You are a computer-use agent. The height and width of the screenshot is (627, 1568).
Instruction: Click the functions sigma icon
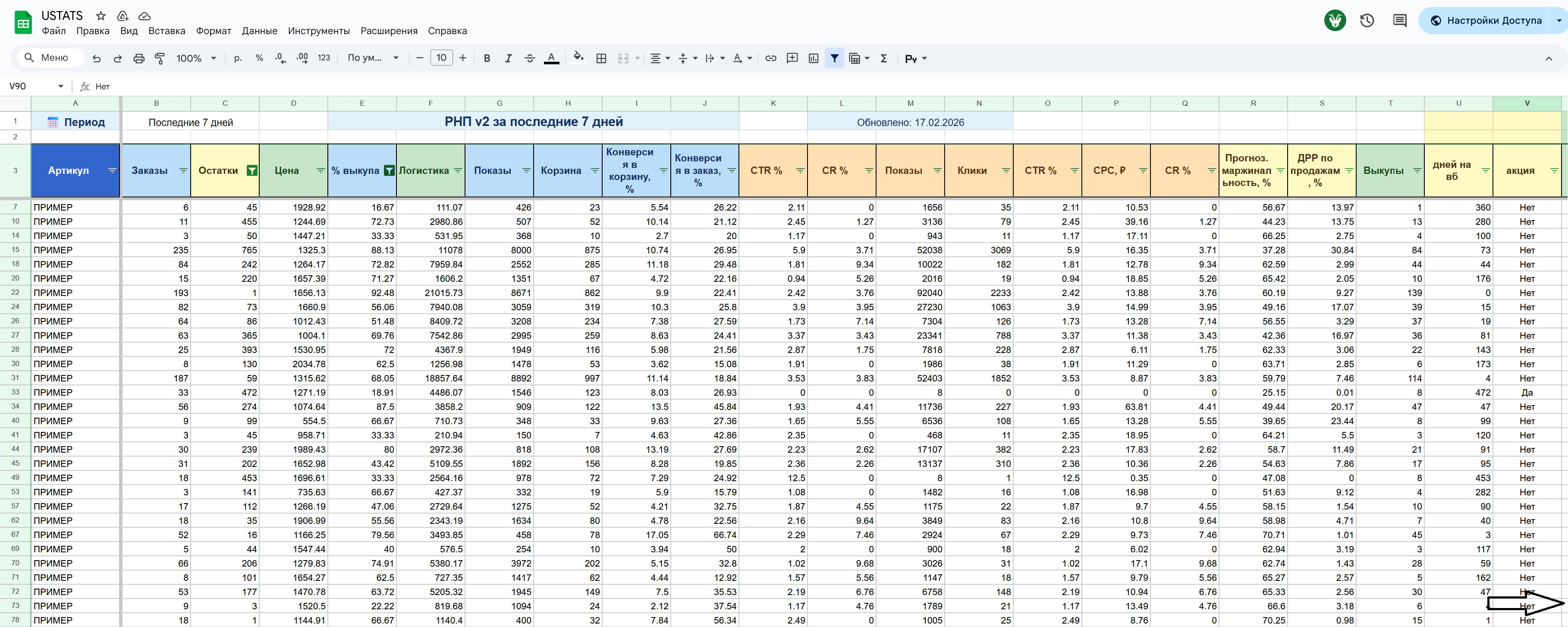click(884, 58)
